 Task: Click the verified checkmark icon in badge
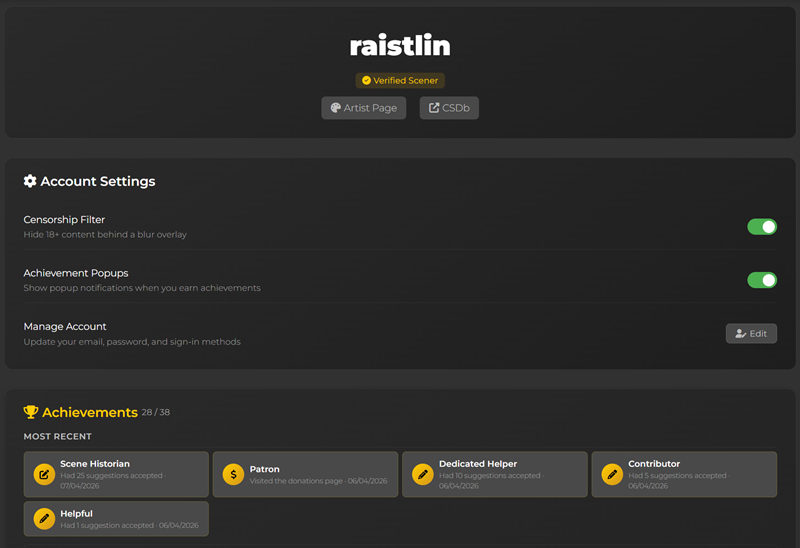pos(366,80)
